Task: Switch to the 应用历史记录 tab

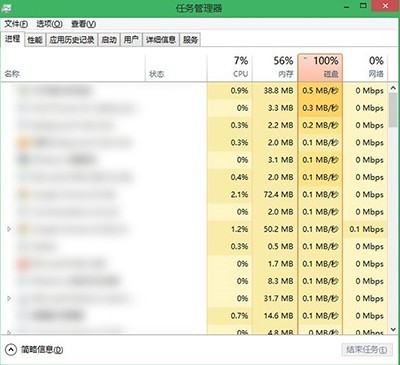Action: point(72,40)
